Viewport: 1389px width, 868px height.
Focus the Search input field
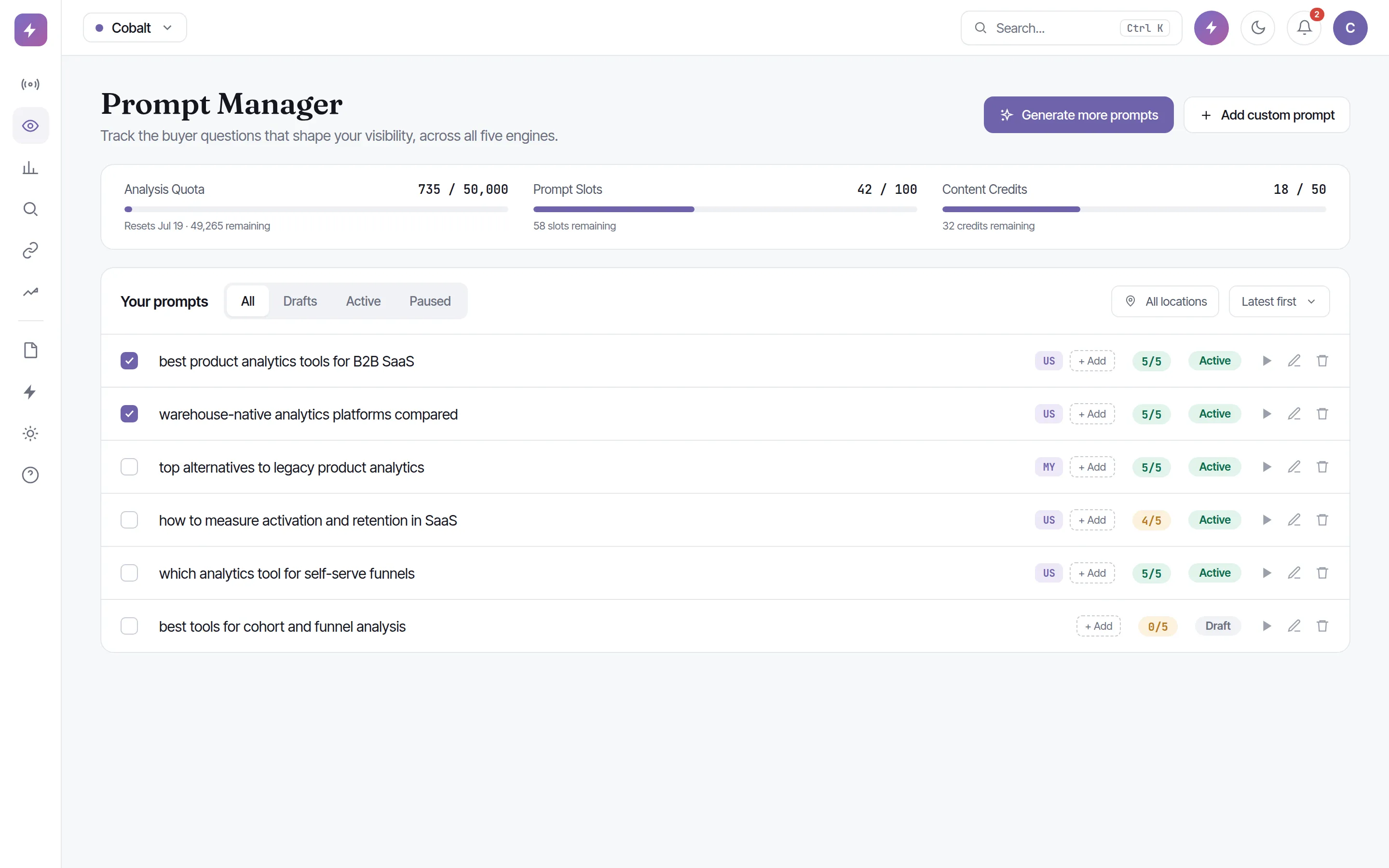(x=1071, y=27)
